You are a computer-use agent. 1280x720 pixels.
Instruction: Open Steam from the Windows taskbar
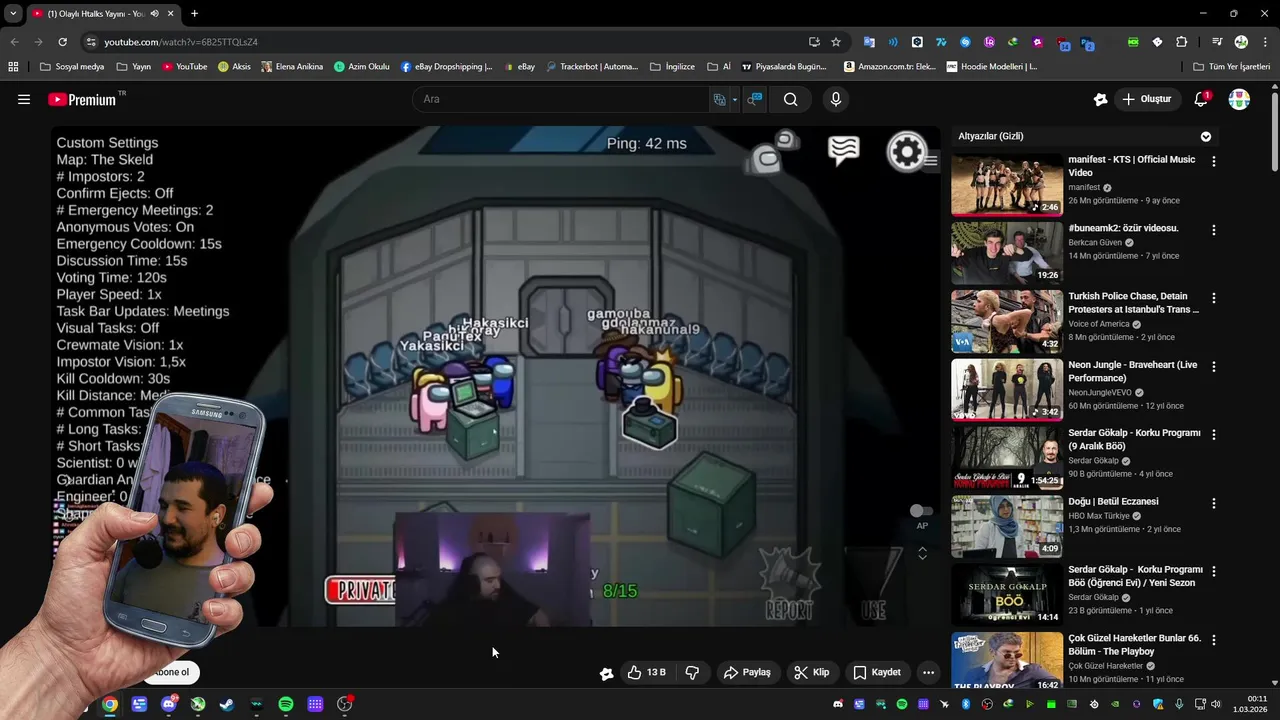tap(227, 704)
